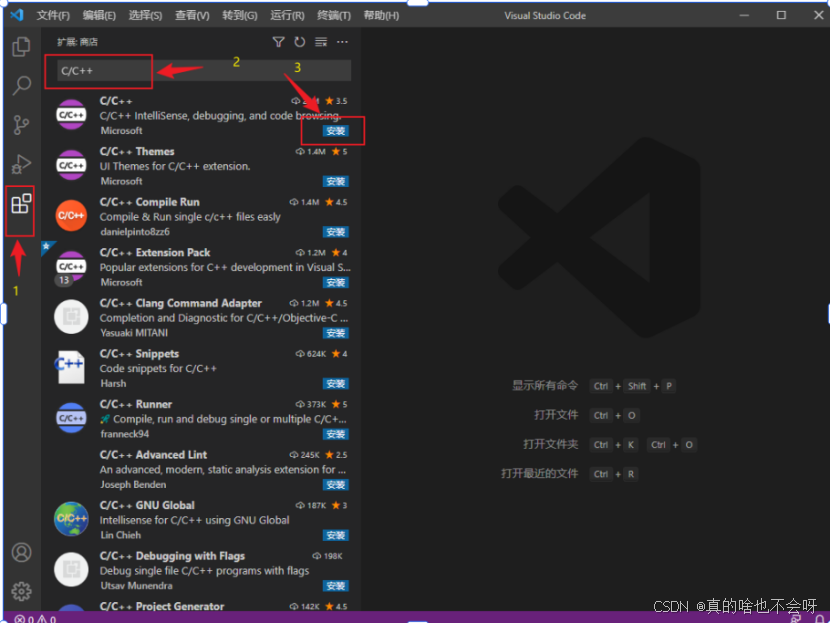Click the C/C++ Themes extension icon

click(71, 165)
